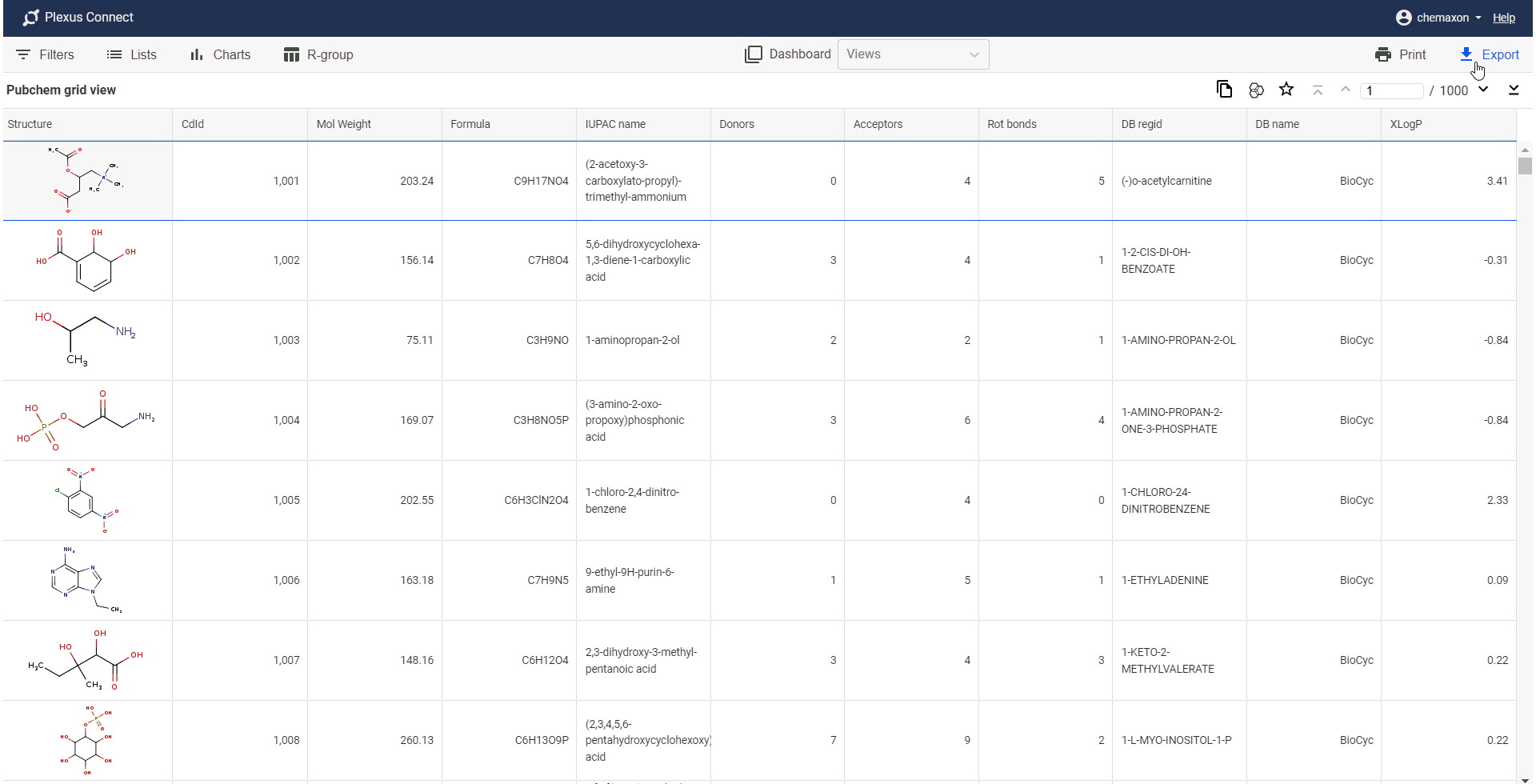
Task: Click the vertical scrollbar thumb
Action: tap(1525, 166)
